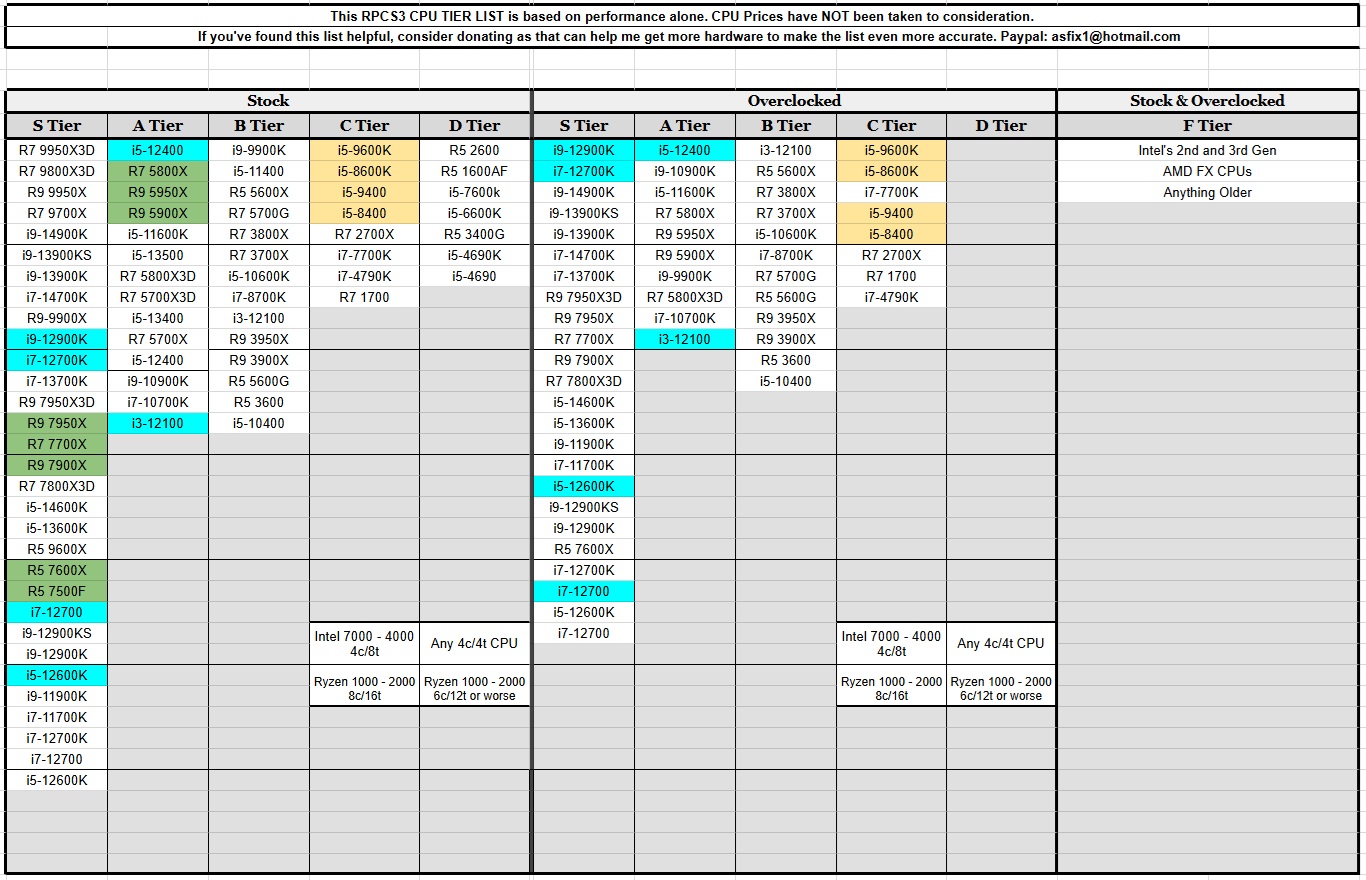Screen dimensions: 1366x880
Task: Click the cyan i3-12100 cell under Stock
Action: pyautogui.click(x=158, y=423)
